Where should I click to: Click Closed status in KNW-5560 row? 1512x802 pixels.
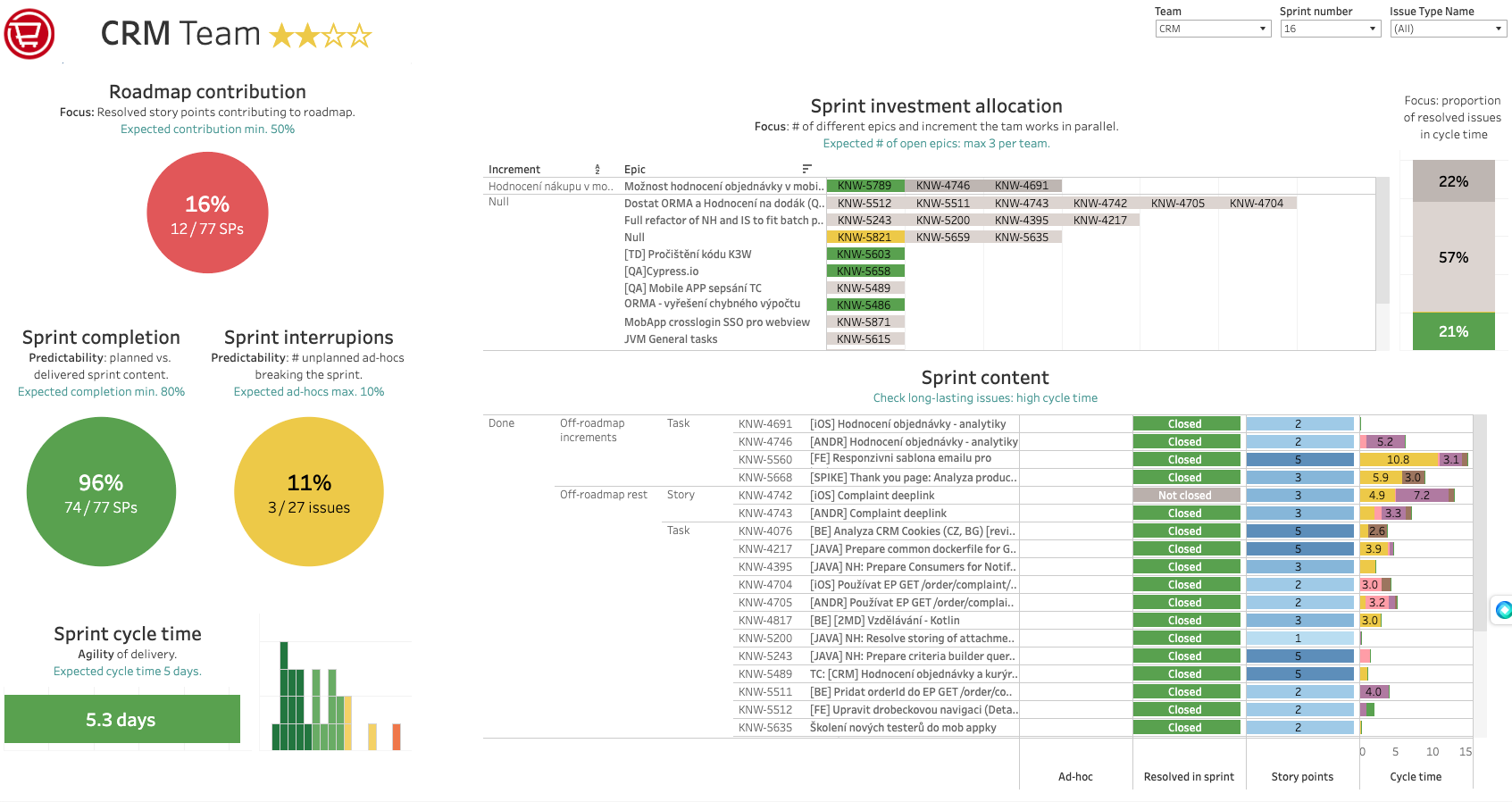[x=1186, y=460]
